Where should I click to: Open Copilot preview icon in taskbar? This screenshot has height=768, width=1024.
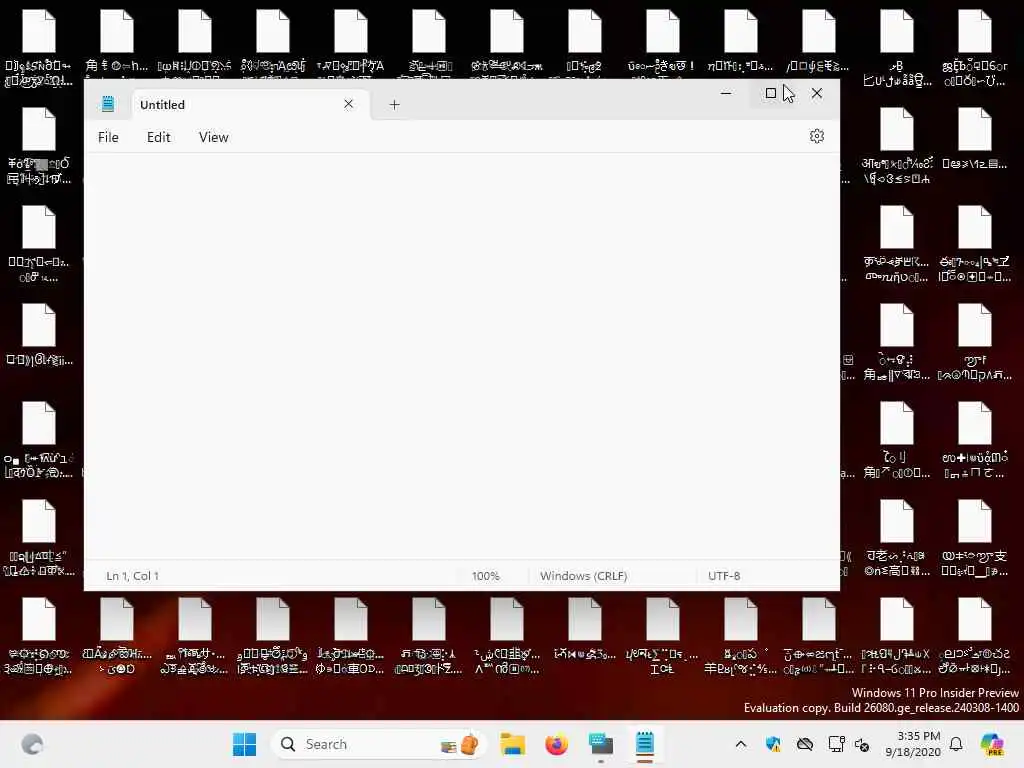tap(993, 744)
